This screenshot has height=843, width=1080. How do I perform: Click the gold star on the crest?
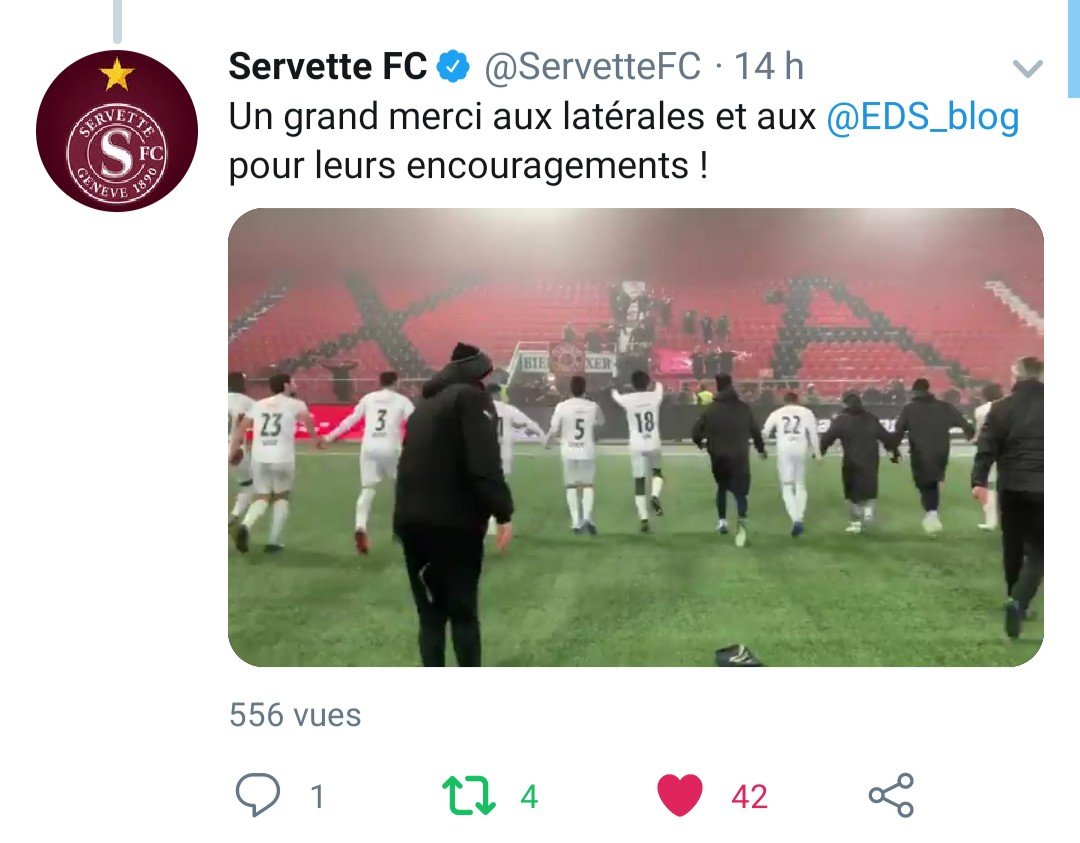[116, 74]
